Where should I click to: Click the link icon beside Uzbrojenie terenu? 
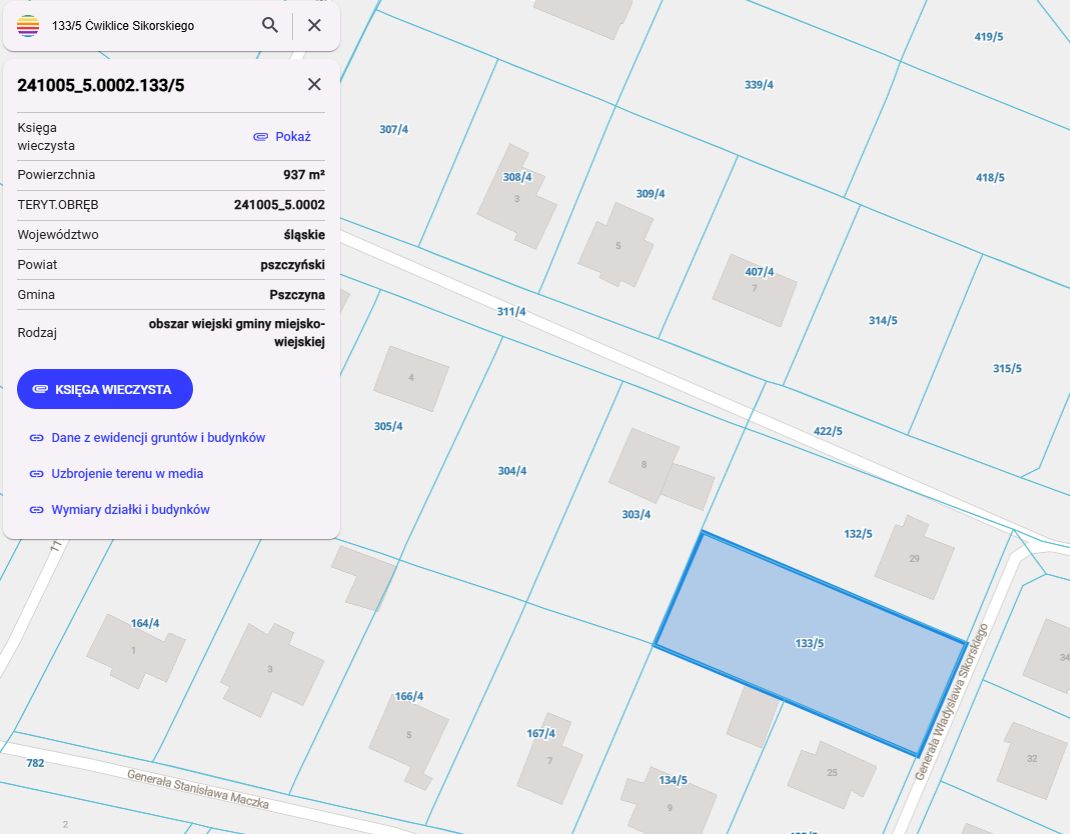37,474
